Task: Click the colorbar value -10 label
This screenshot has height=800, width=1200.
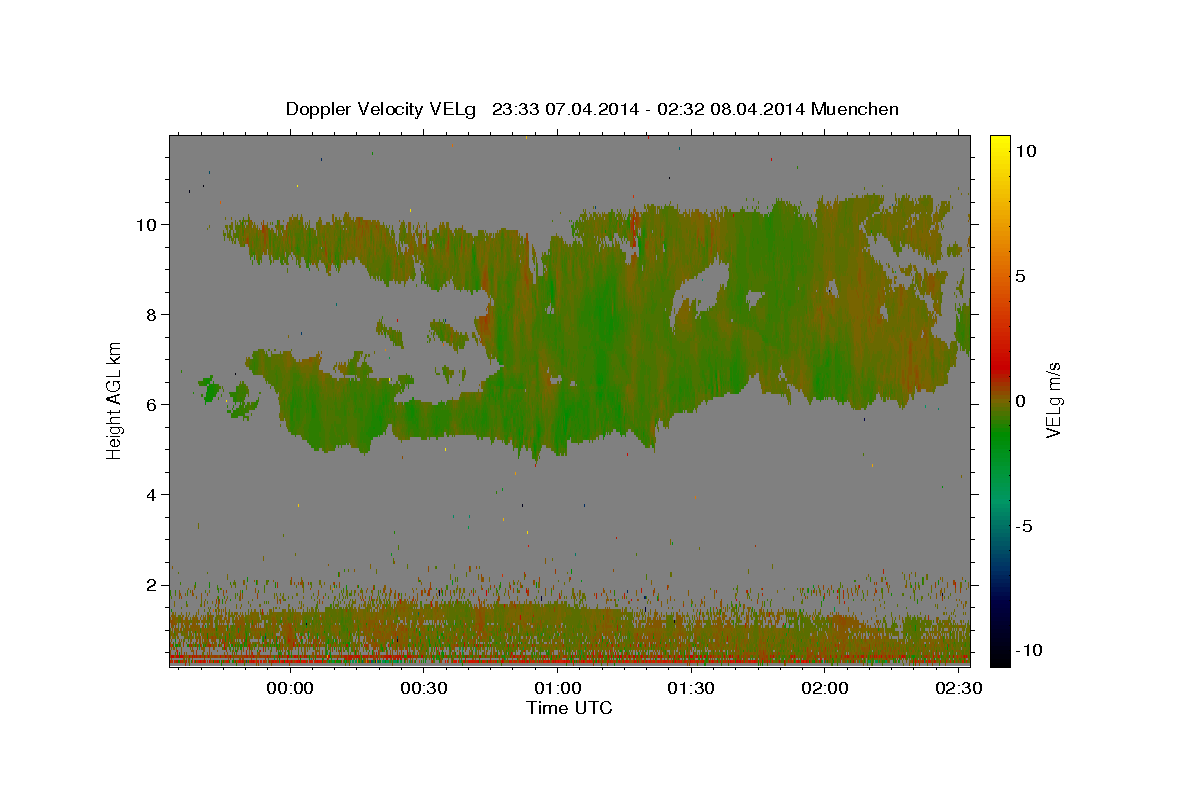Action: (x=1028, y=651)
